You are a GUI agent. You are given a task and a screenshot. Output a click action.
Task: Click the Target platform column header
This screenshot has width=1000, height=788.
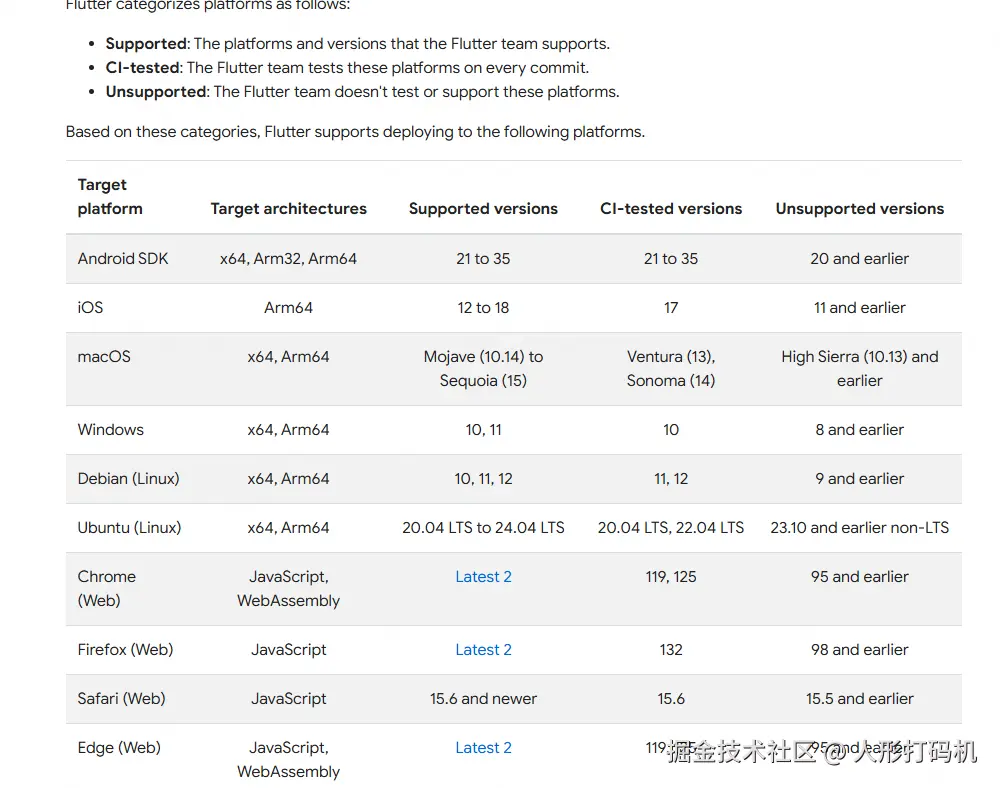click(110, 197)
